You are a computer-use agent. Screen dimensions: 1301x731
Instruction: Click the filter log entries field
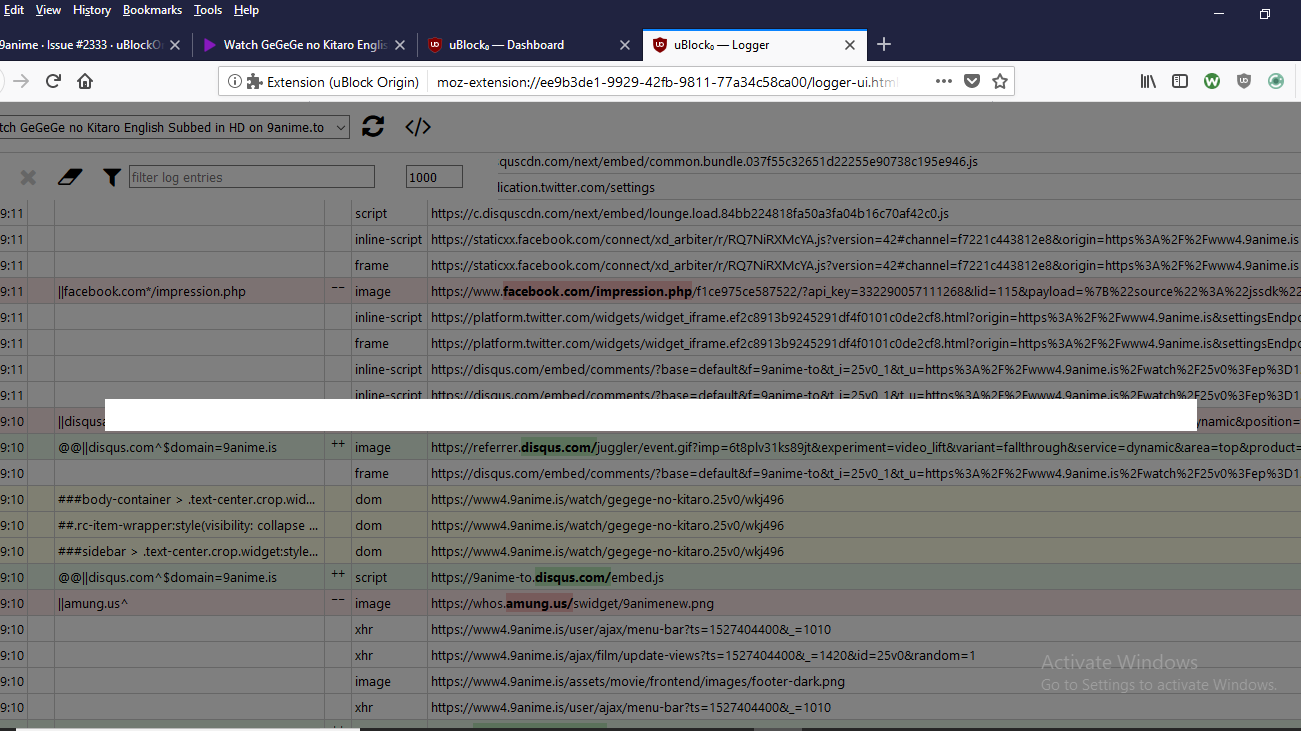pos(251,177)
